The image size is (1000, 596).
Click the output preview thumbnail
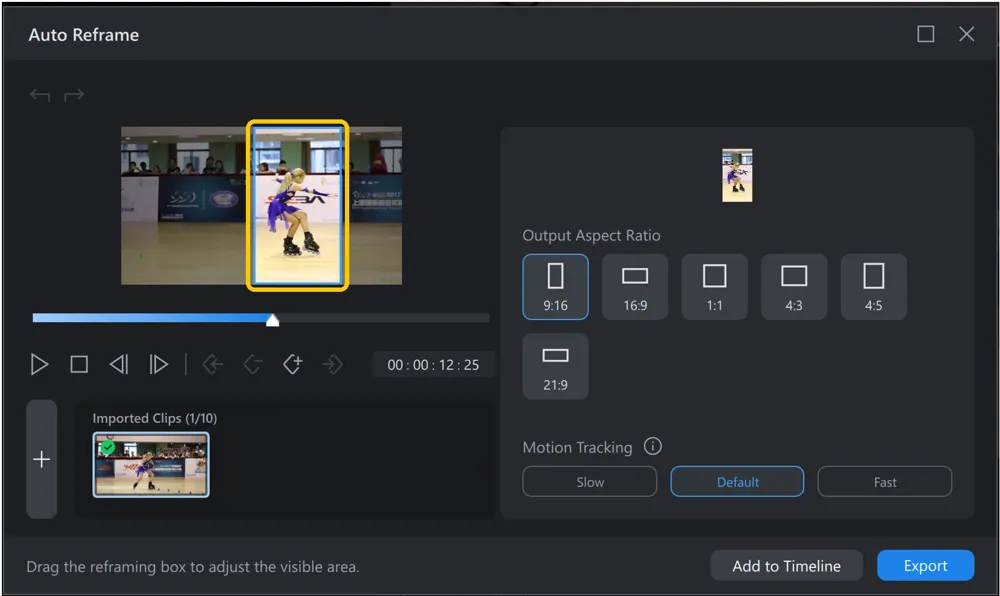pyautogui.click(x=737, y=175)
